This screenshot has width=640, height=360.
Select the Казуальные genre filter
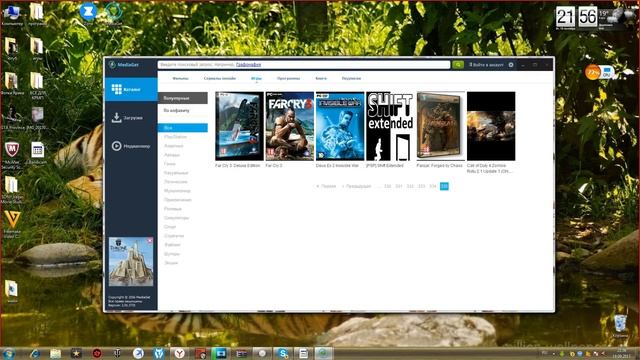tap(176, 173)
